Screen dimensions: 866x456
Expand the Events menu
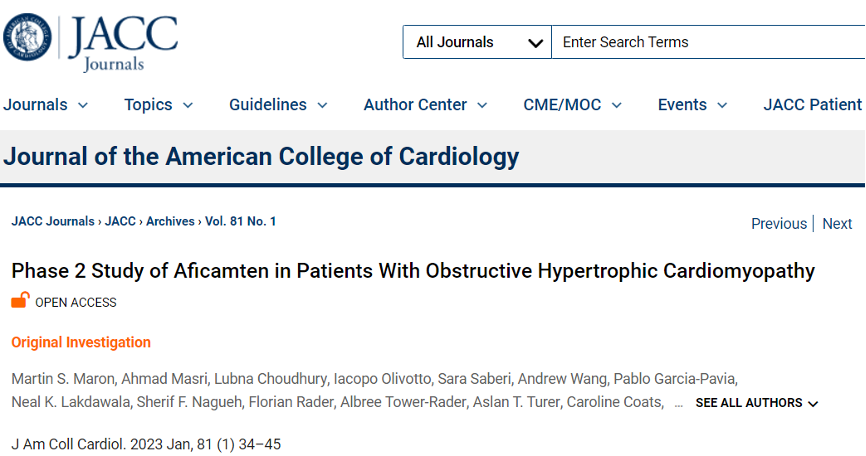(x=693, y=104)
